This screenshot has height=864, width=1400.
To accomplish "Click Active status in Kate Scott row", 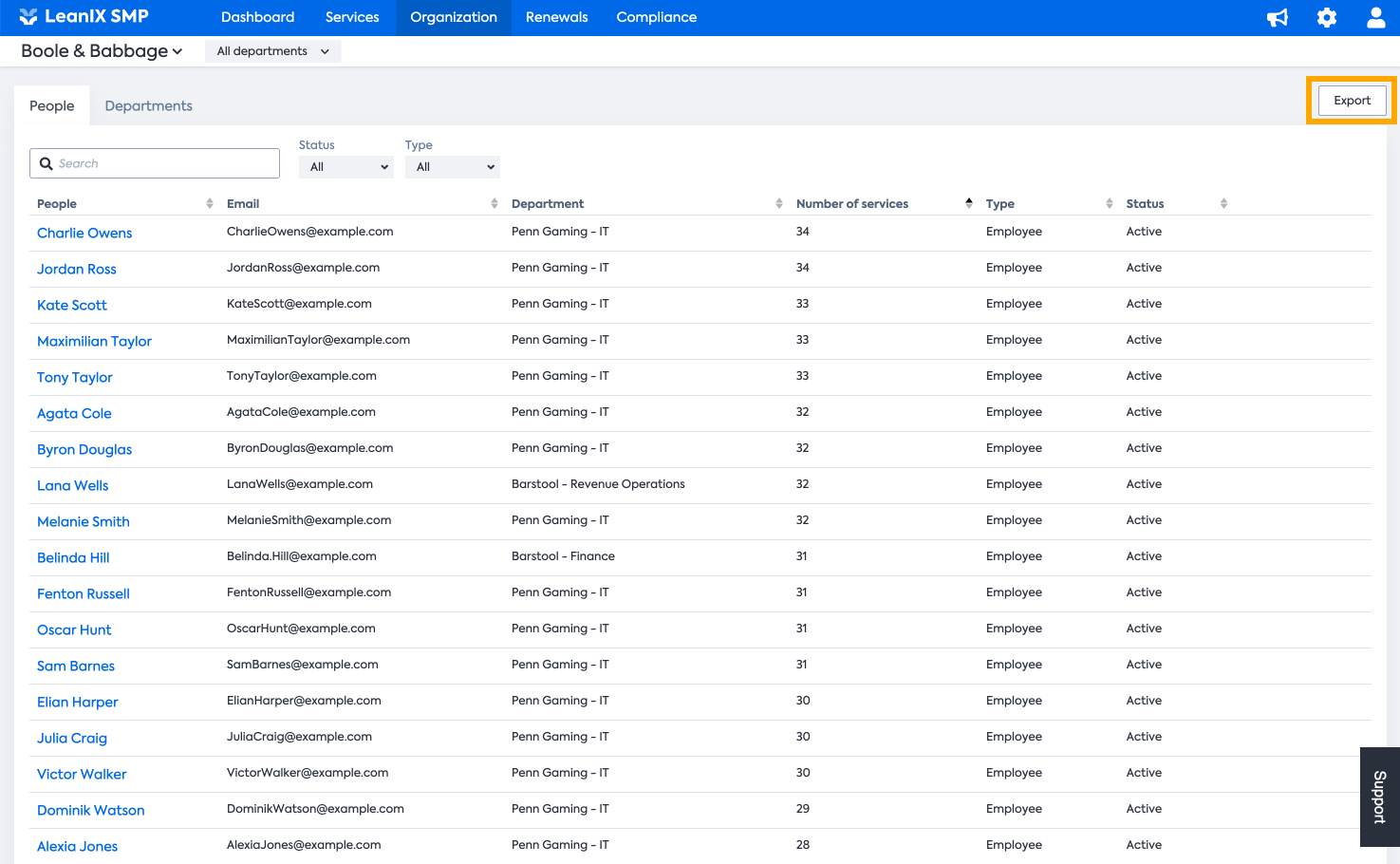I will pos(1144,304).
